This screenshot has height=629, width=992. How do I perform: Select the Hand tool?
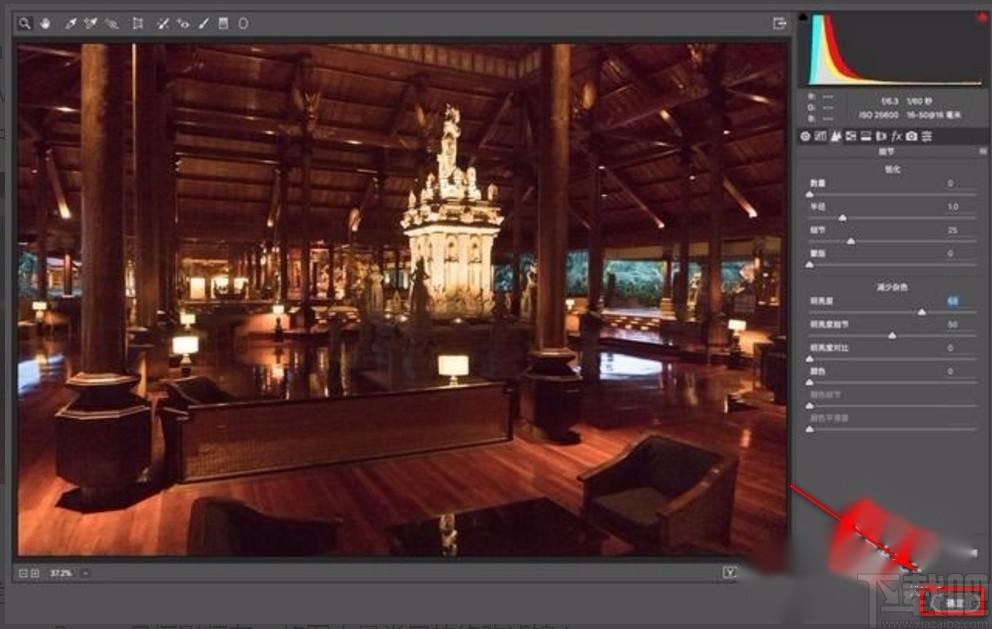coord(46,22)
